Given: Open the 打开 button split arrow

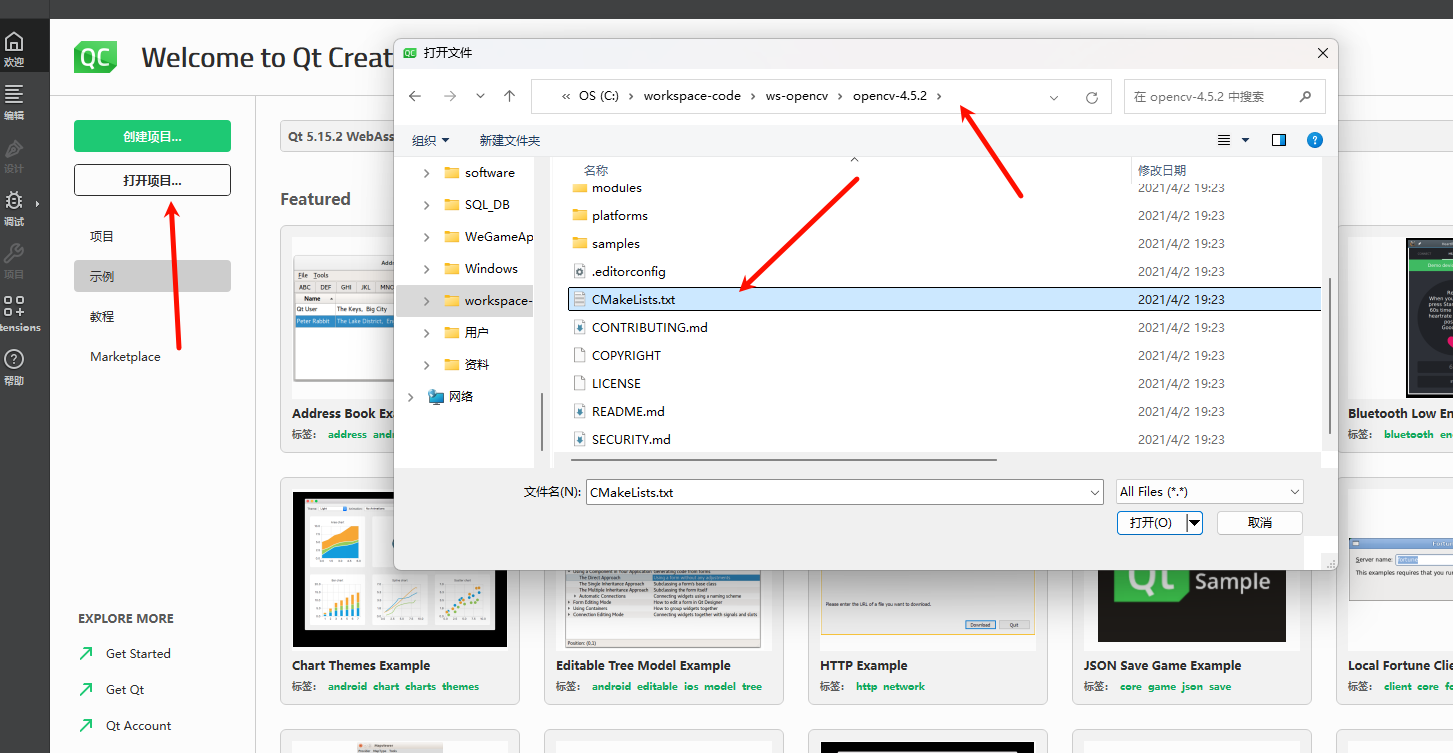Looking at the screenshot, I should coord(1195,523).
